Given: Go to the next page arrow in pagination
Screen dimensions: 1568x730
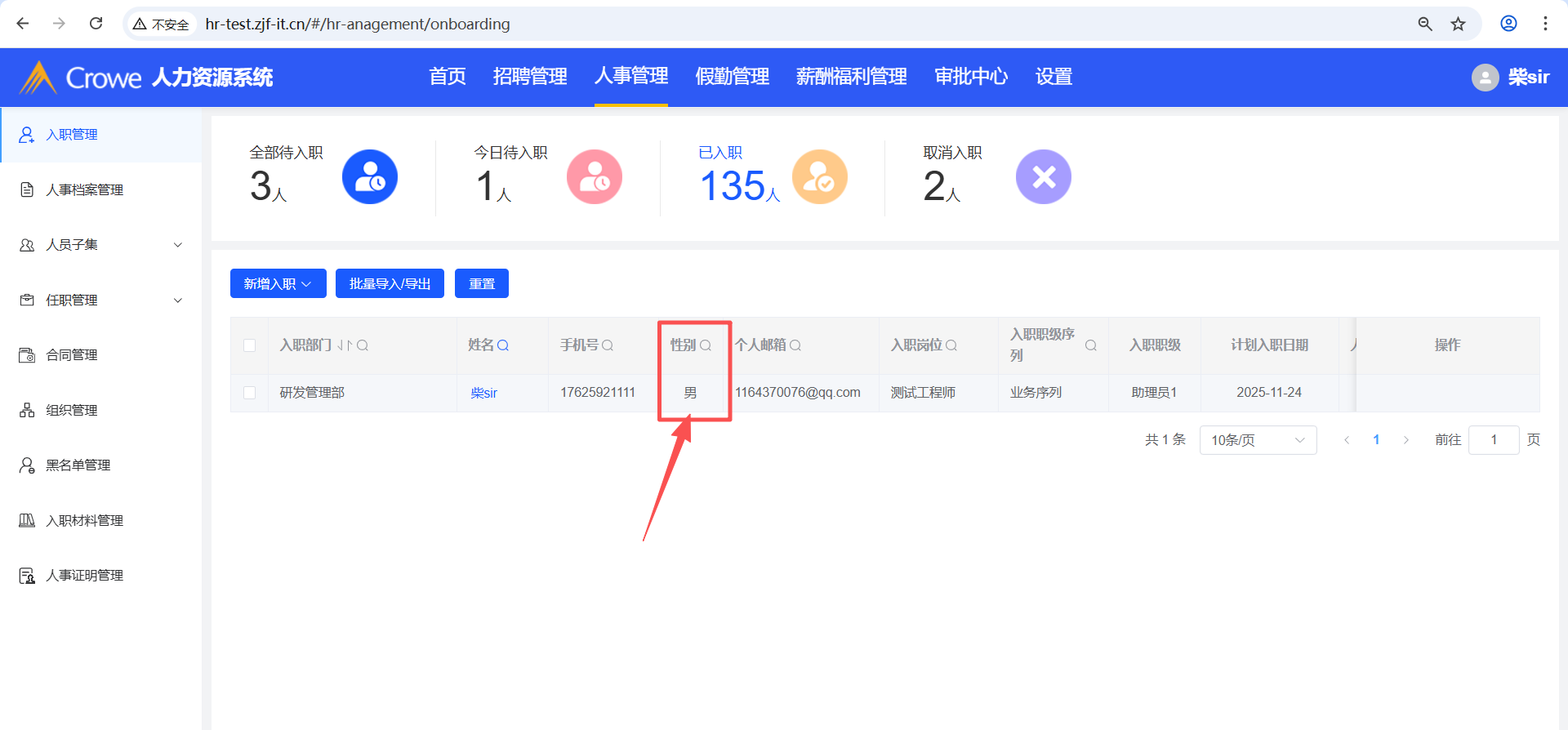Looking at the screenshot, I should (x=1405, y=440).
